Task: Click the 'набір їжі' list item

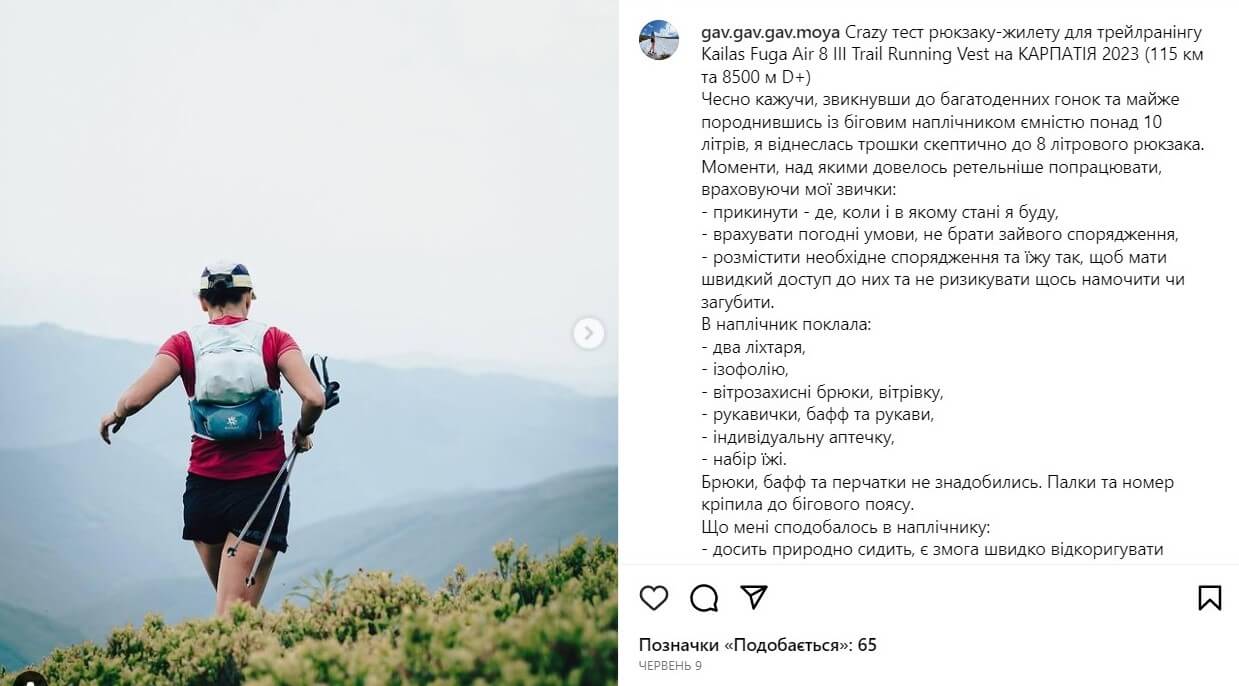Action: (x=744, y=460)
